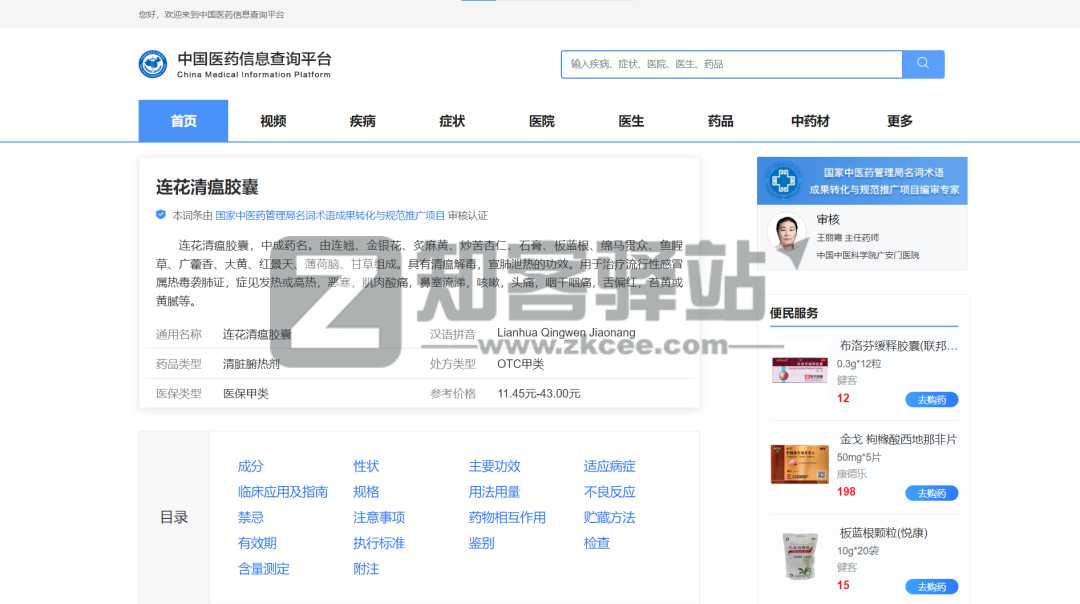Screen dimensions: 1080x604
Task: Open the 疾病 section
Action: click(362, 120)
